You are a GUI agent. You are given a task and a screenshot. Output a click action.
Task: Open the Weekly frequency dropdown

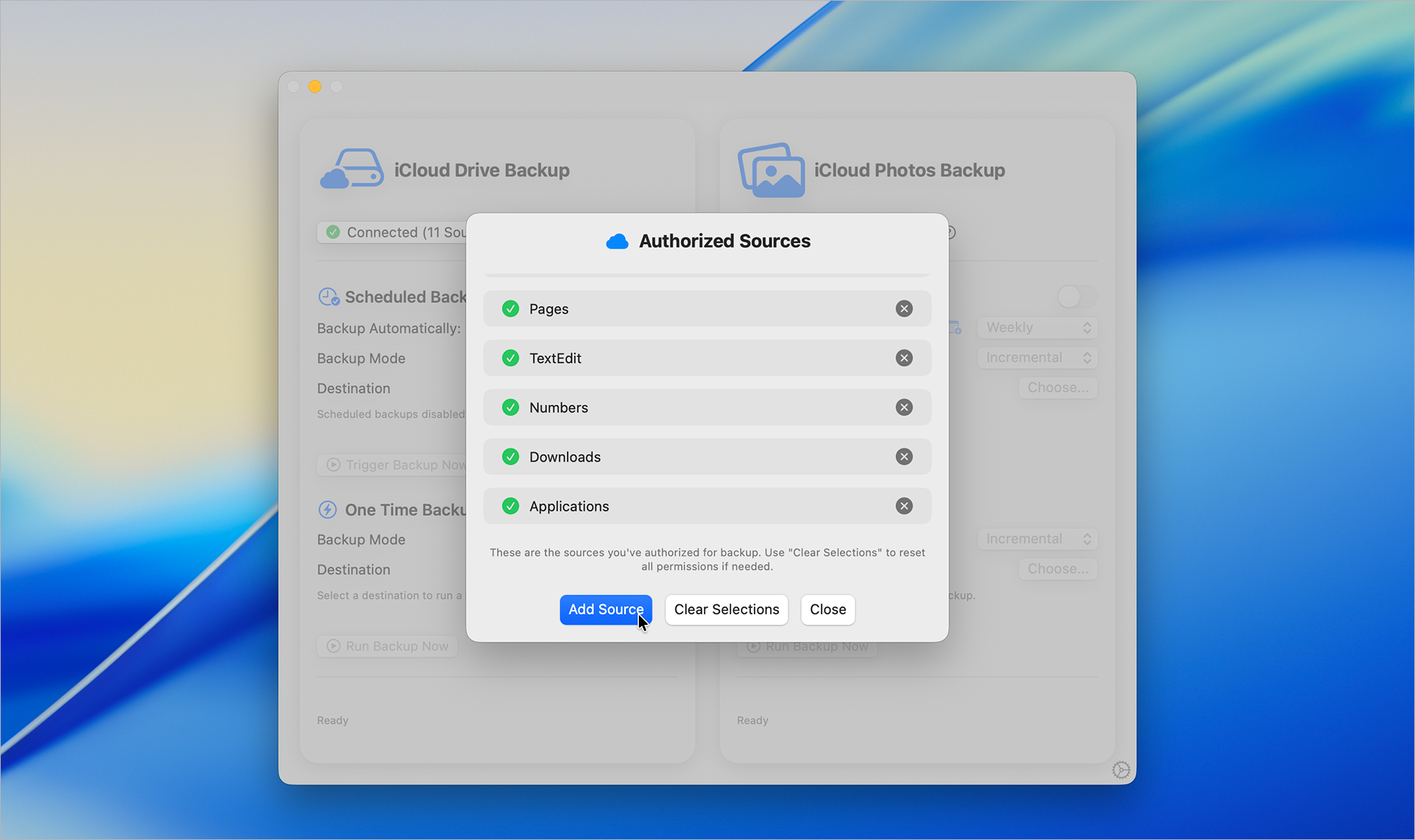(1038, 328)
